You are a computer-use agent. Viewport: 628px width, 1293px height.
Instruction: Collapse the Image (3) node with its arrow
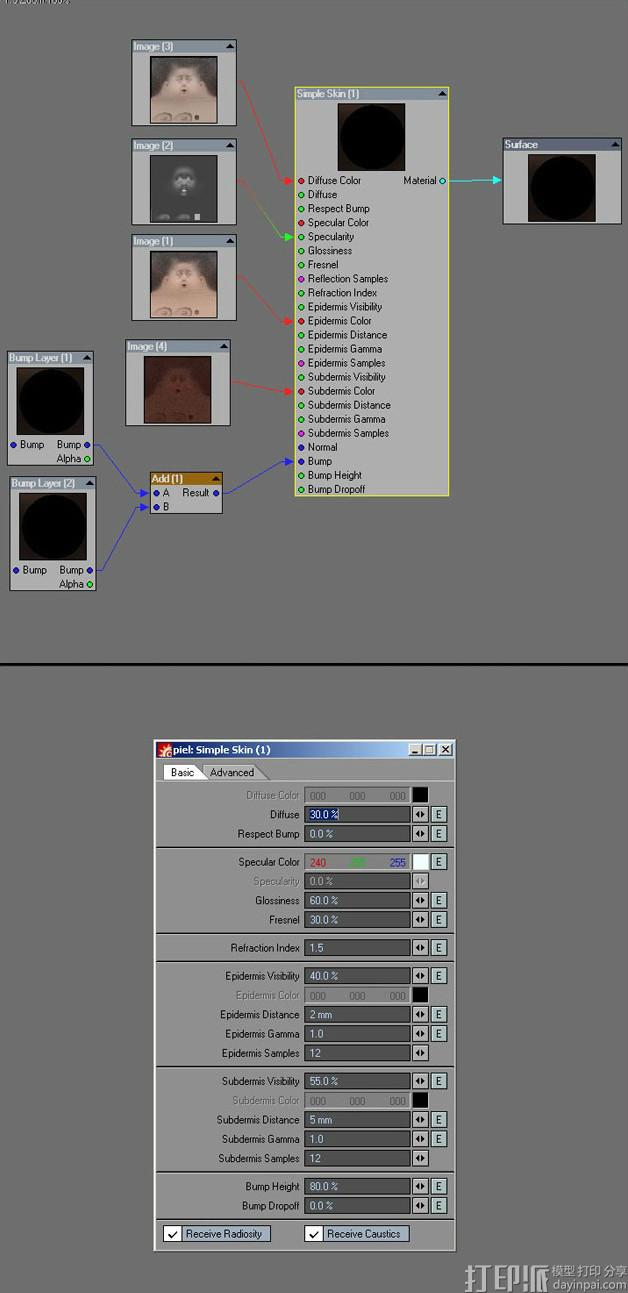(x=229, y=46)
